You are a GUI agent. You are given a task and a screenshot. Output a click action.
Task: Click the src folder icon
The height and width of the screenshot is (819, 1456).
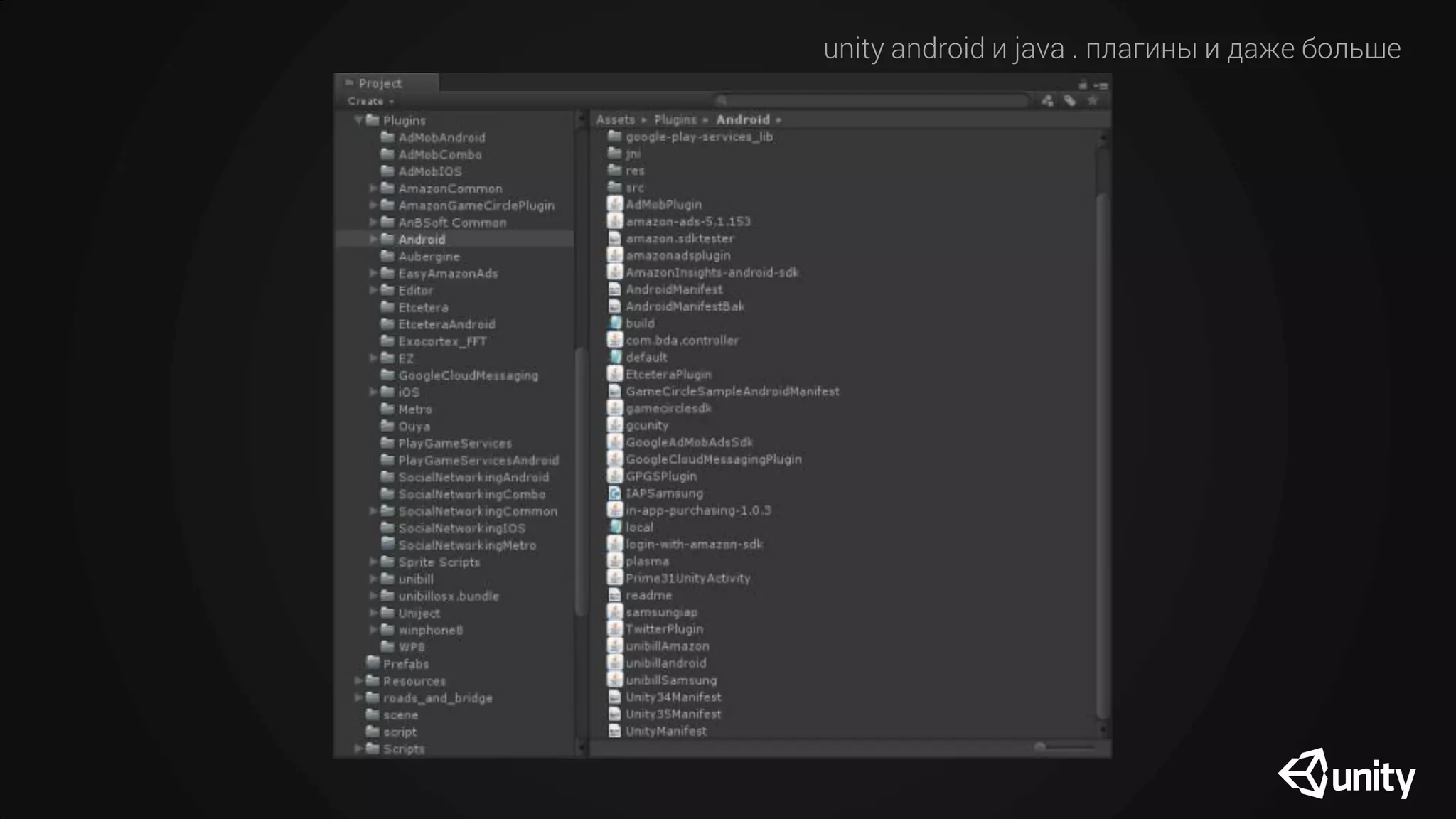(x=615, y=187)
